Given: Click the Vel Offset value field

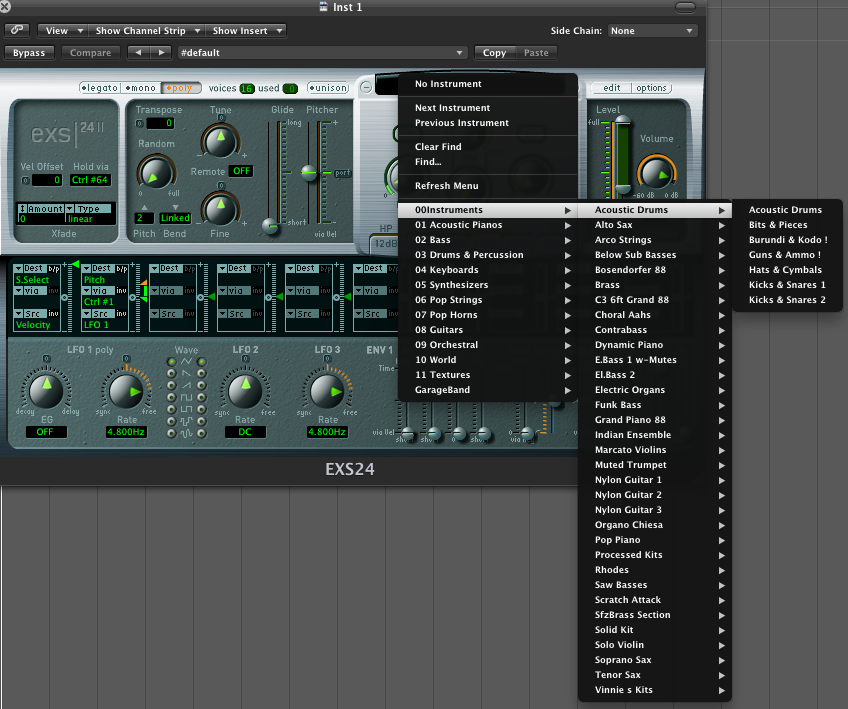Looking at the screenshot, I should pyautogui.click(x=47, y=180).
